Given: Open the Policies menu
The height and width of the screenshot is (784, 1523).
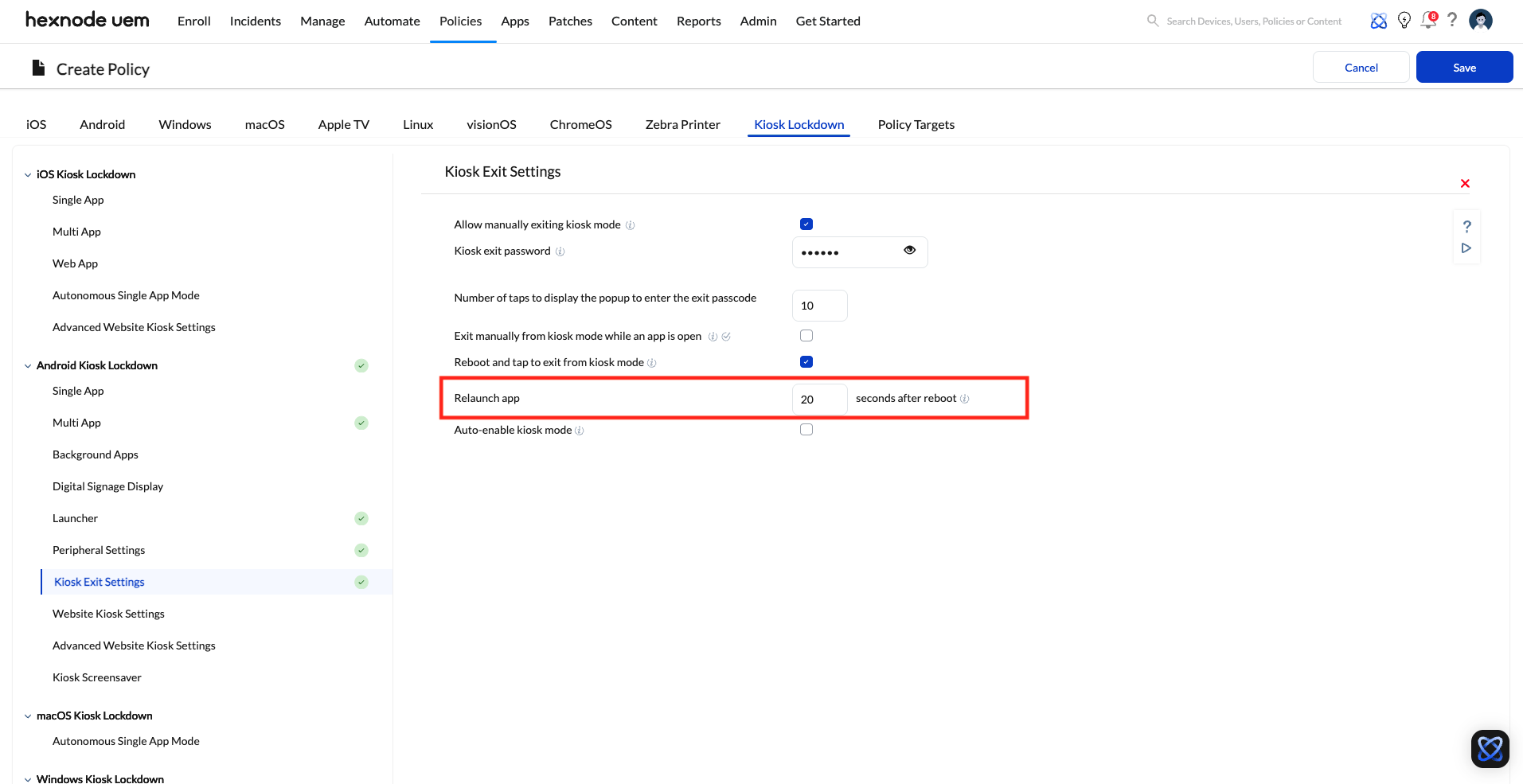Looking at the screenshot, I should tap(460, 21).
